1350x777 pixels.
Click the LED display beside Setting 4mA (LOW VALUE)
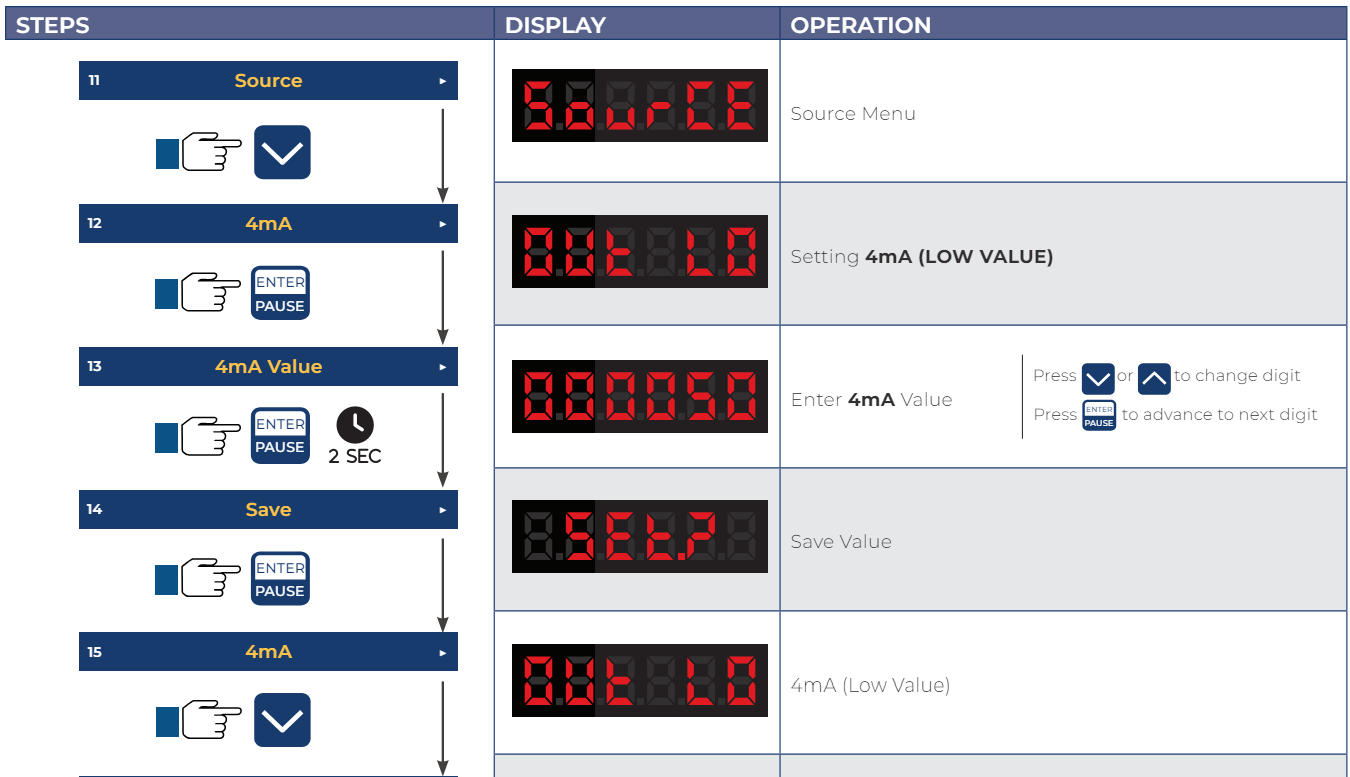(640, 251)
